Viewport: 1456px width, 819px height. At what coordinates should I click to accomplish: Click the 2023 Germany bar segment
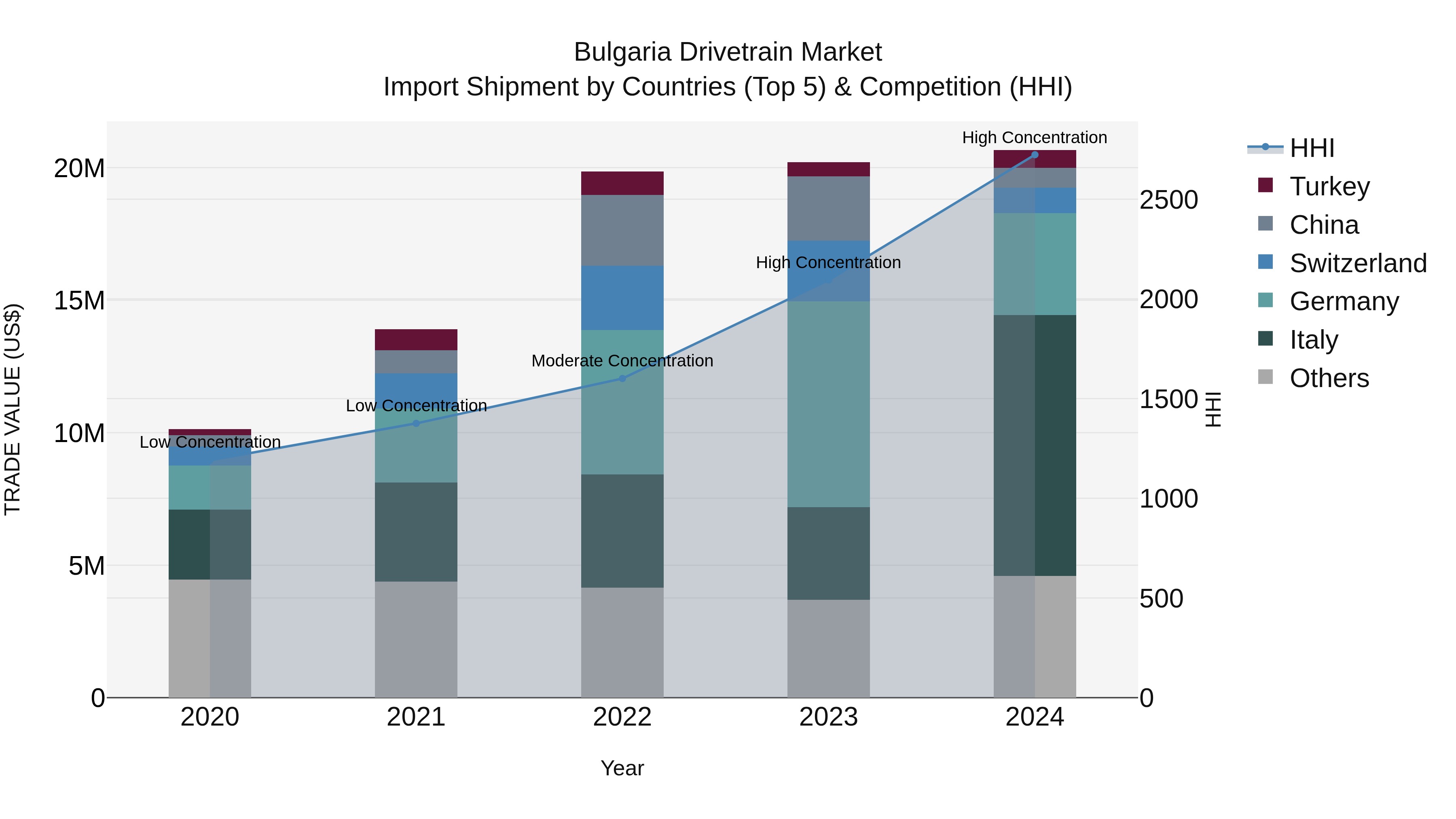(x=829, y=404)
